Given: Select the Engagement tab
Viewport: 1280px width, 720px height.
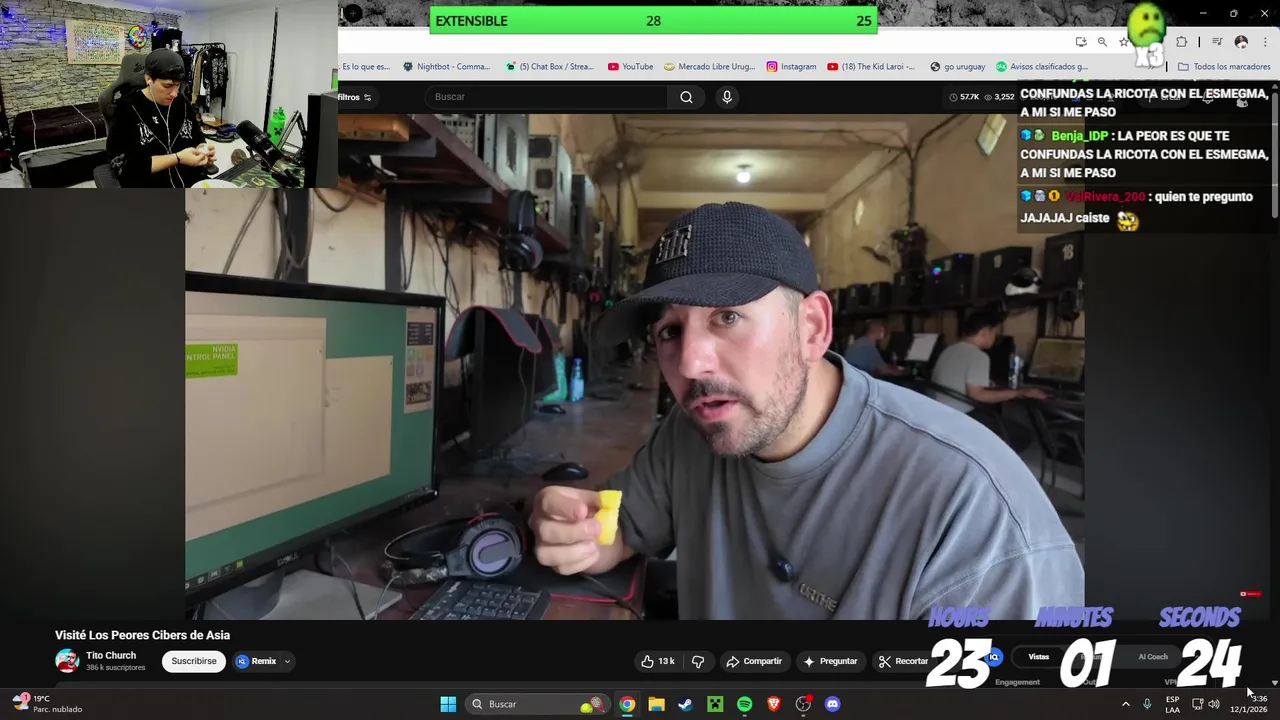Looking at the screenshot, I should [1017, 682].
